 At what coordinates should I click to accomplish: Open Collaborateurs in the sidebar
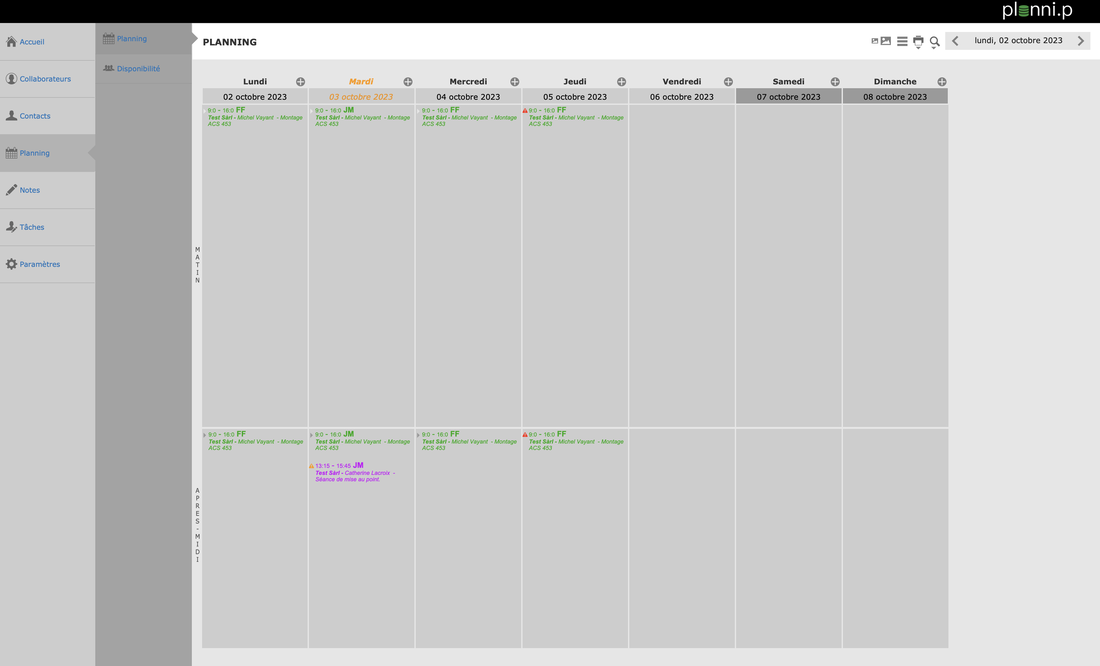(45, 79)
